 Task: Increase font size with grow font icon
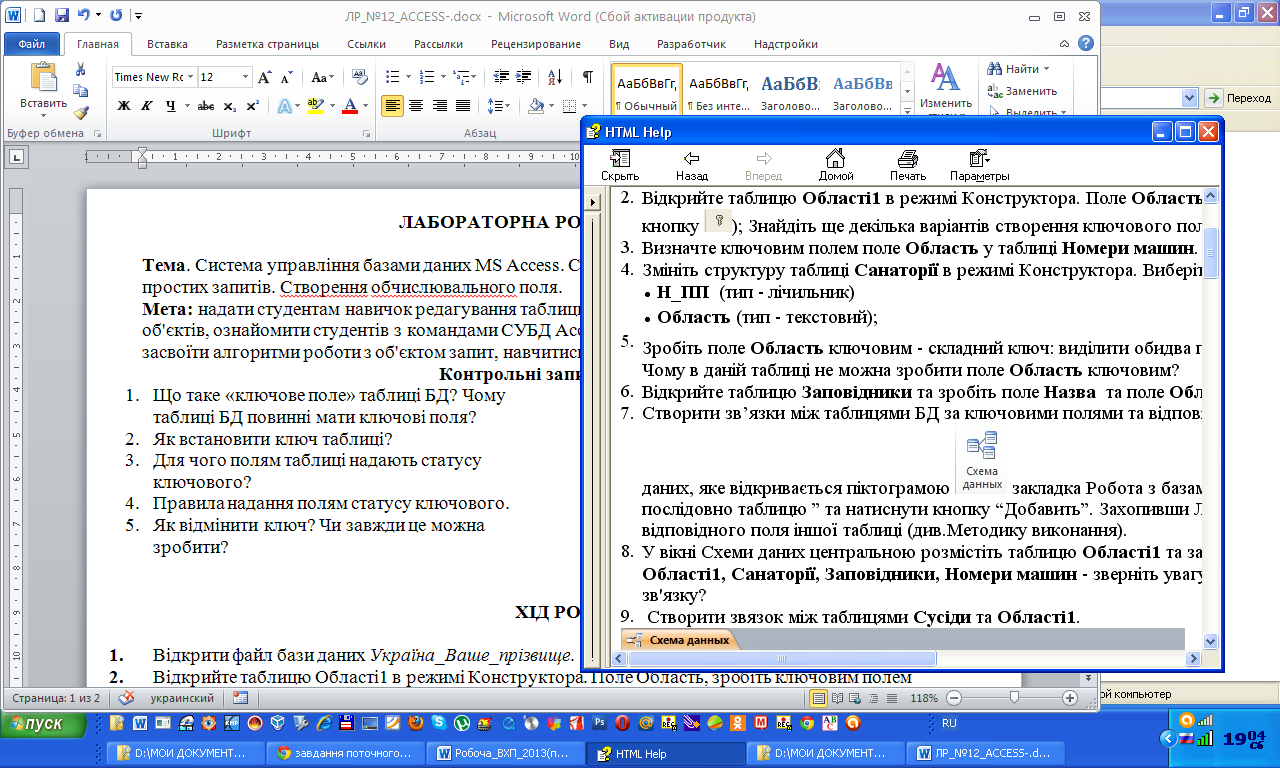[x=265, y=77]
